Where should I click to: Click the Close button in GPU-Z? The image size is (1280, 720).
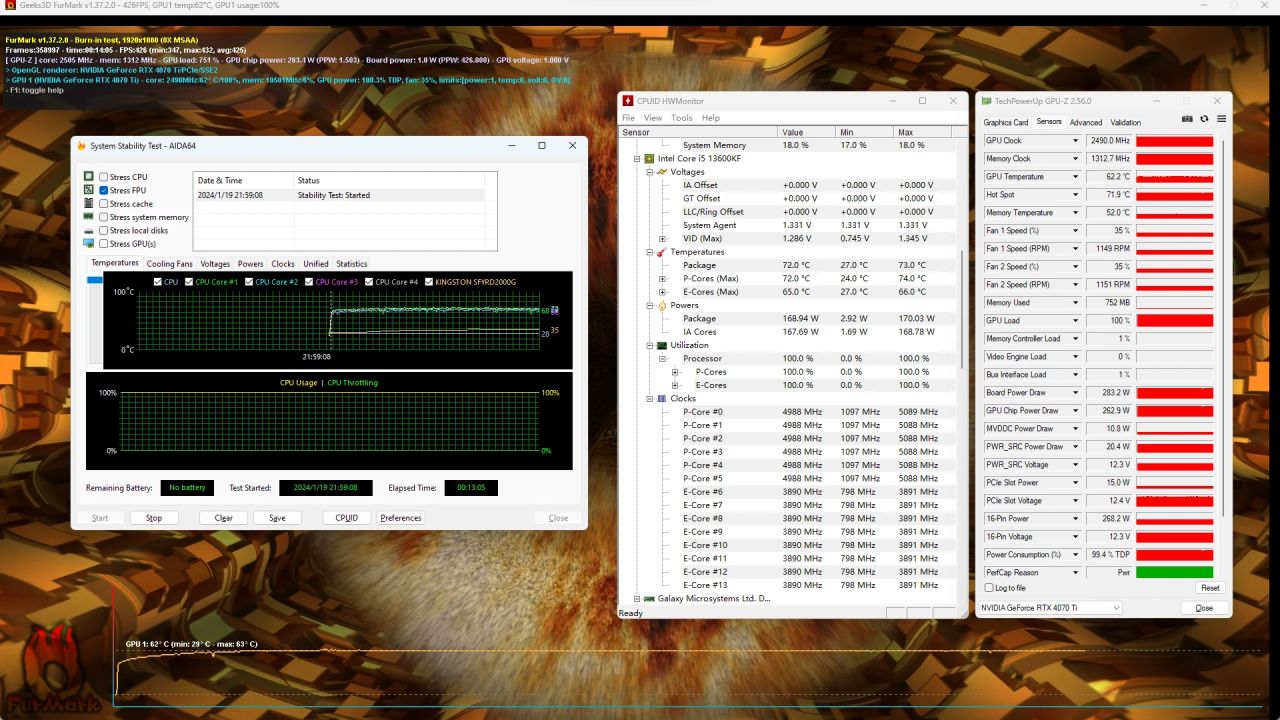[1204, 608]
